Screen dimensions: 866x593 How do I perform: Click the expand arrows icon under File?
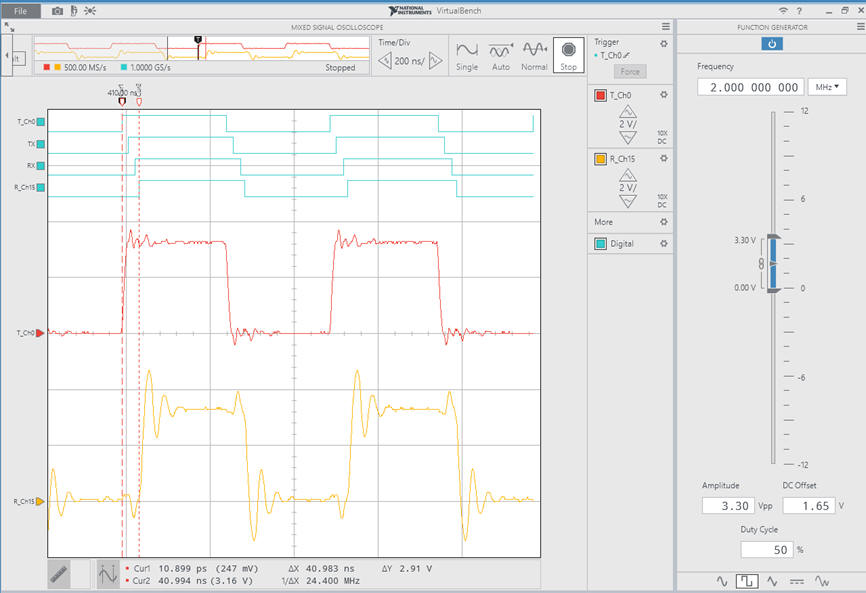pyautogui.click(x=9, y=27)
